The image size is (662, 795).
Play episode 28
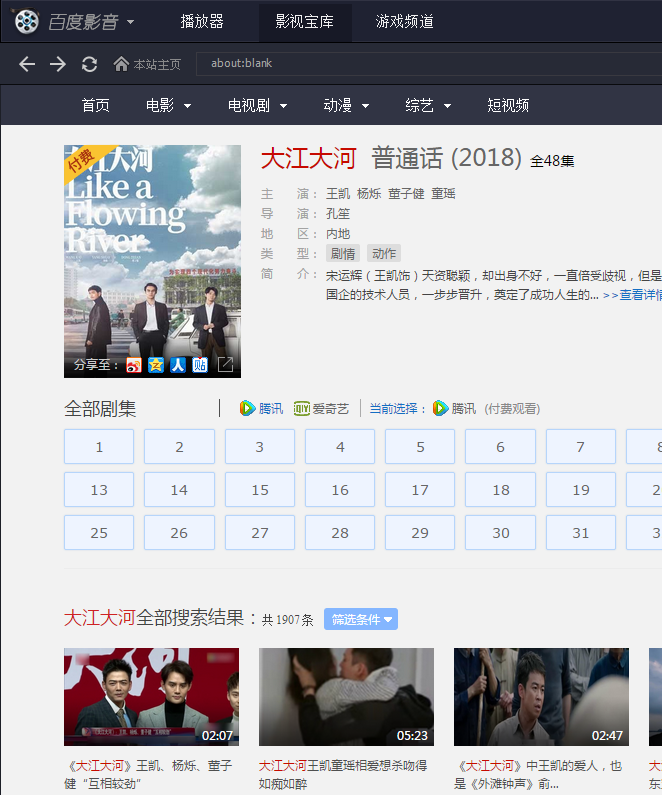click(x=340, y=533)
